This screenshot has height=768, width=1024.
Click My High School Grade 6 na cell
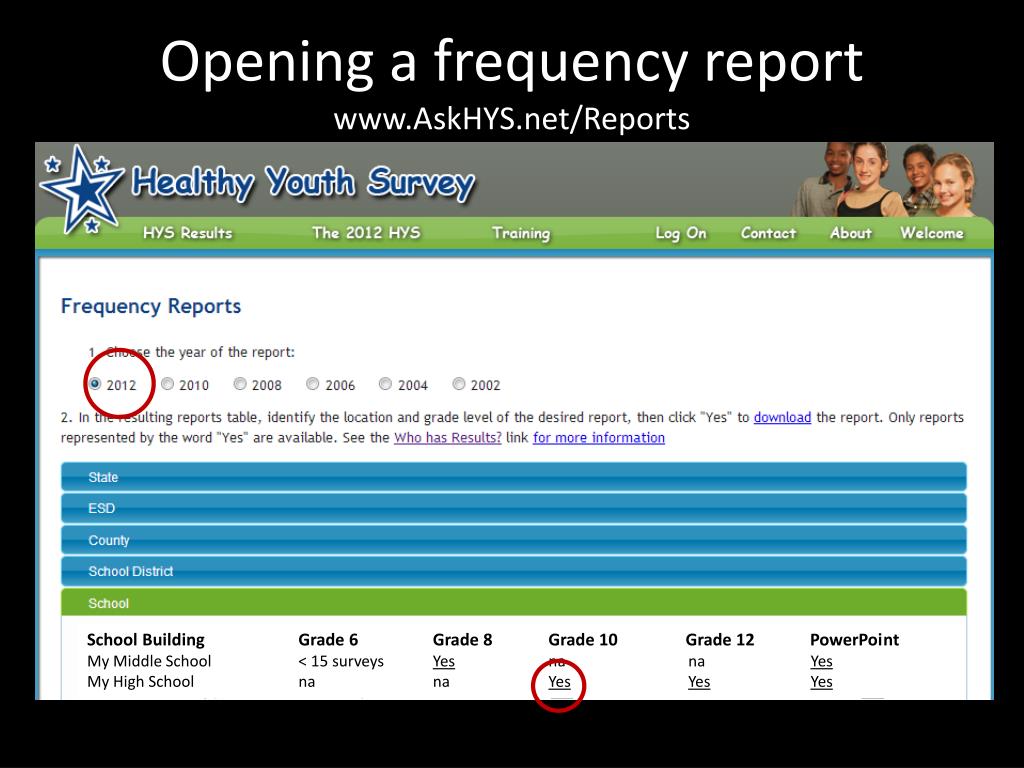tap(306, 682)
